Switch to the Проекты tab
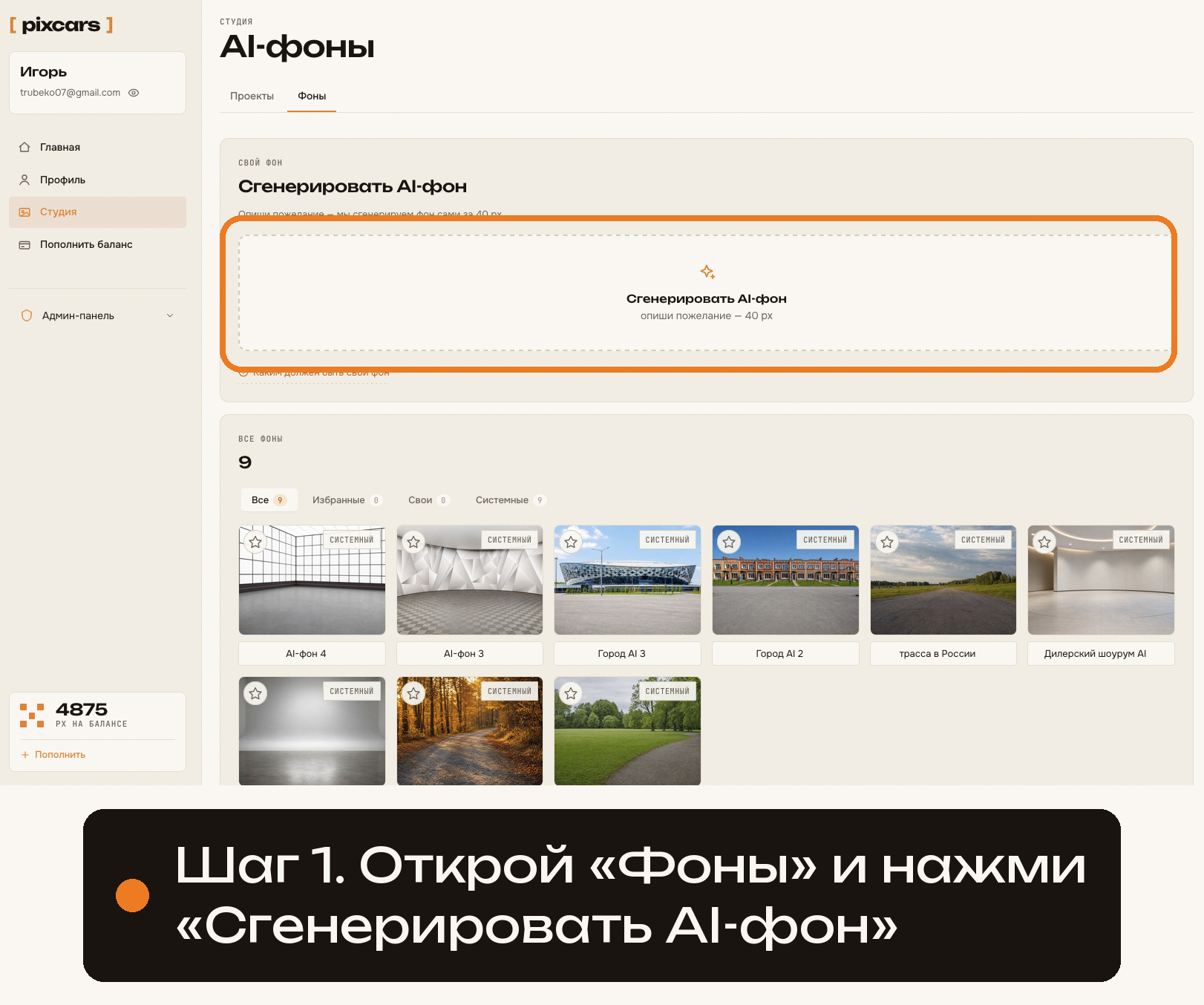Image resolution: width=1204 pixels, height=1005 pixels. [x=252, y=96]
